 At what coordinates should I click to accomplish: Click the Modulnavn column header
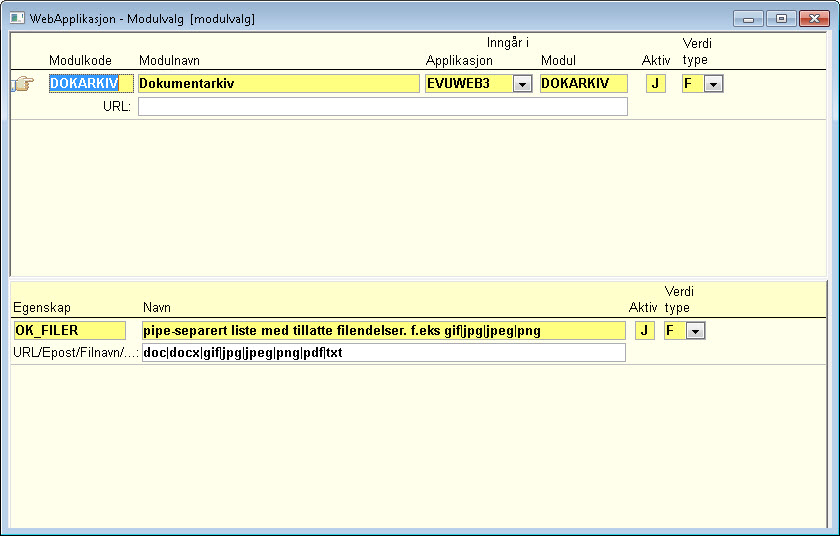(x=169, y=61)
